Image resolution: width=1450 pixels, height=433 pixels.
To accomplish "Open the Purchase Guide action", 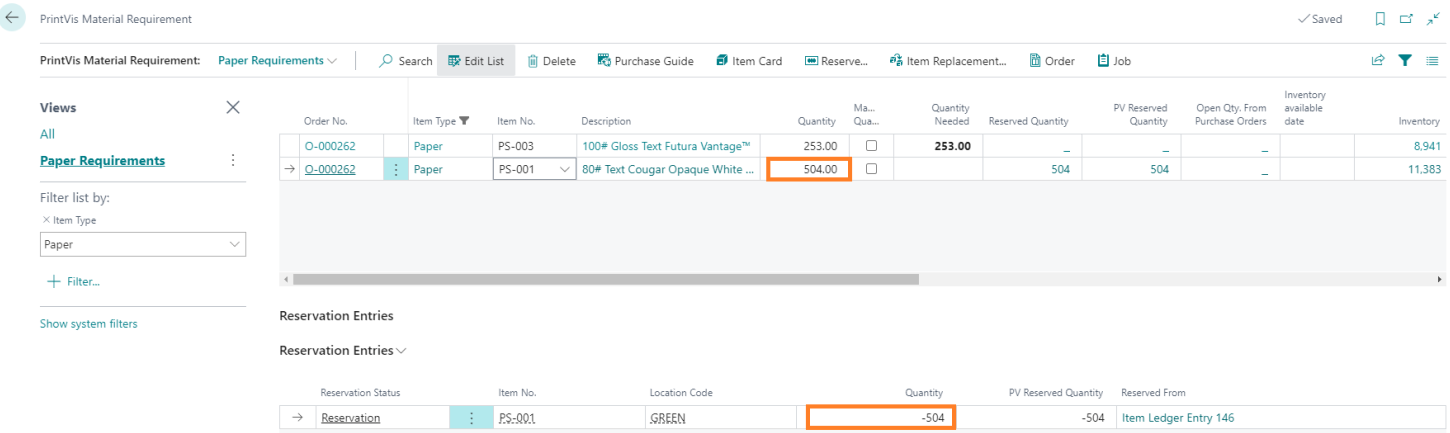I will tap(645, 61).
